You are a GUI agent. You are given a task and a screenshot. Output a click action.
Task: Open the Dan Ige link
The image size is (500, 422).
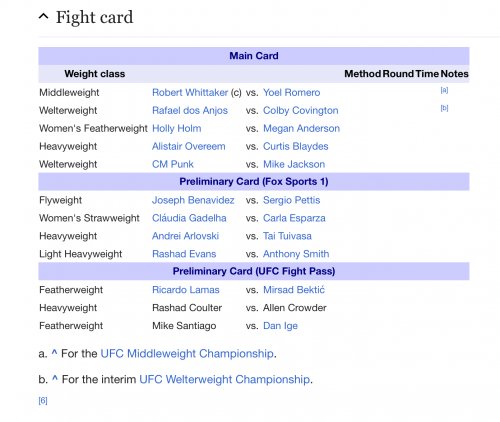coord(280,326)
